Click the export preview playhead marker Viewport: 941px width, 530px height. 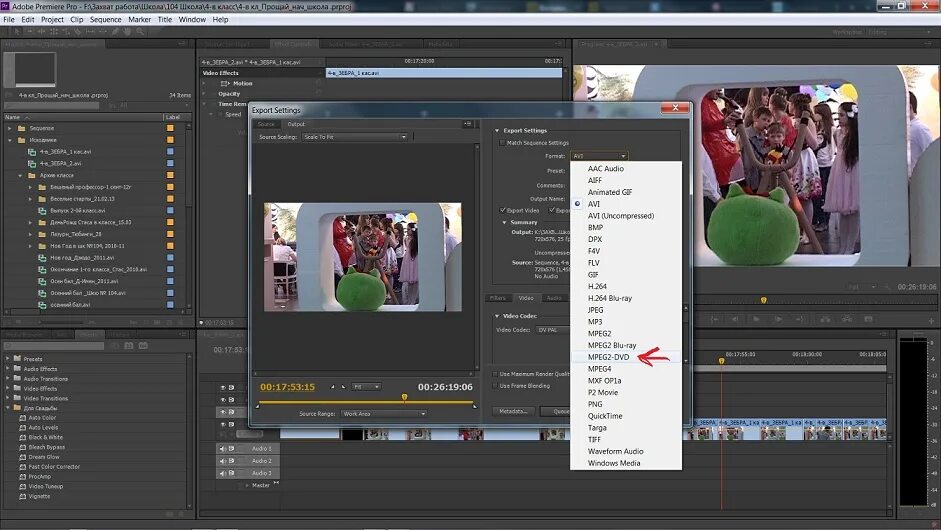pyautogui.click(x=404, y=397)
